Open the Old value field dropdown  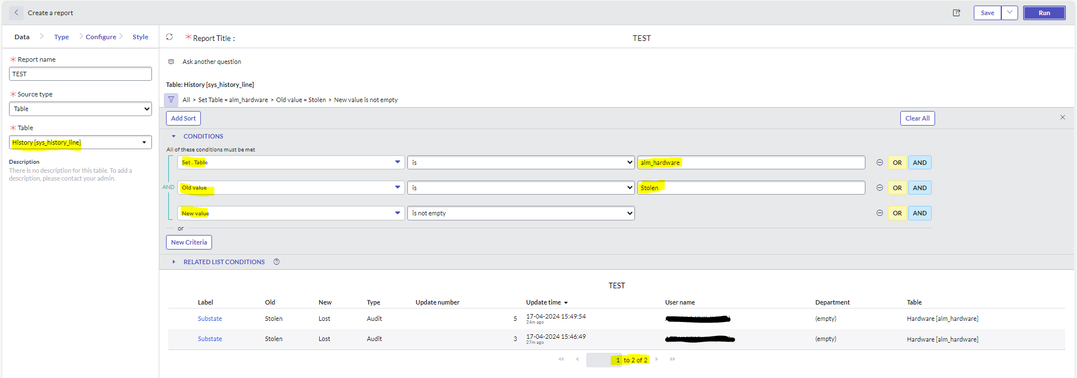pos(290,188)
